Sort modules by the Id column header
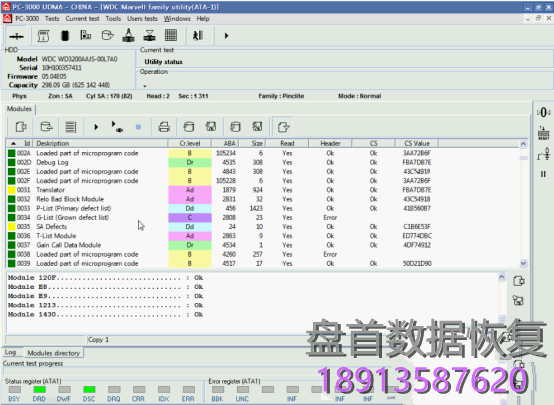Screen dimensions: 554x405 click(19, 143)
